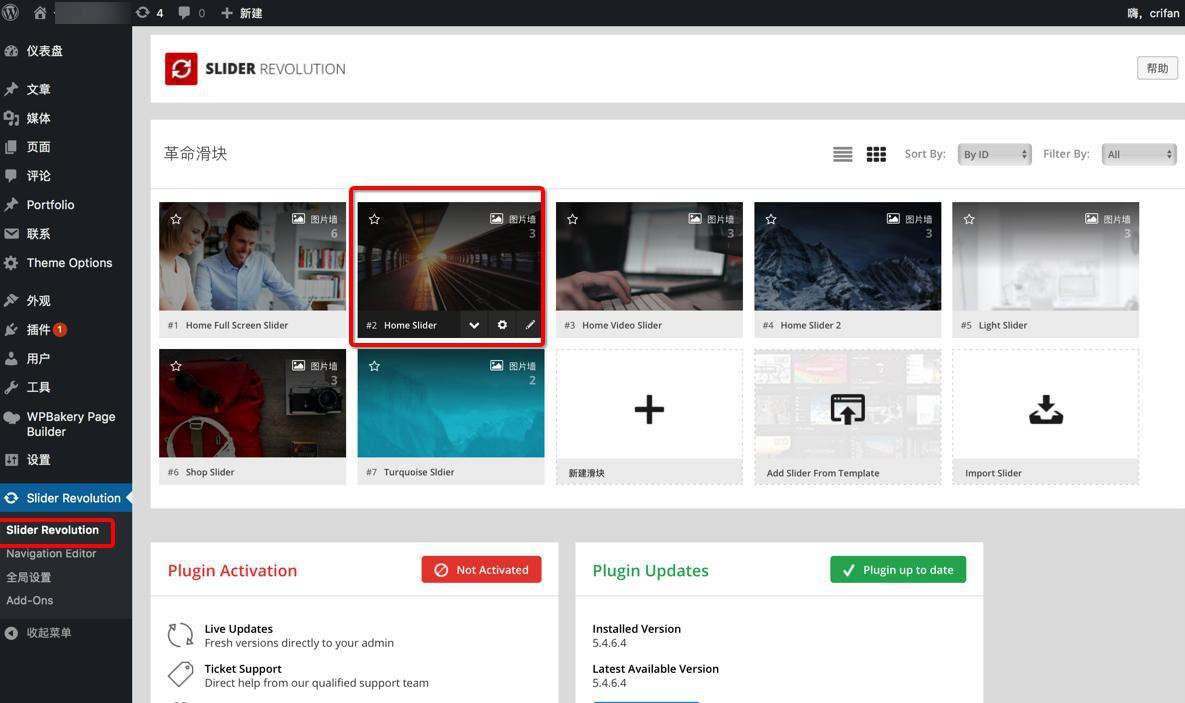The width and height of the screenshot is (1185, 703).
Task: Click the Not Activated button
Action: (481, 570)
